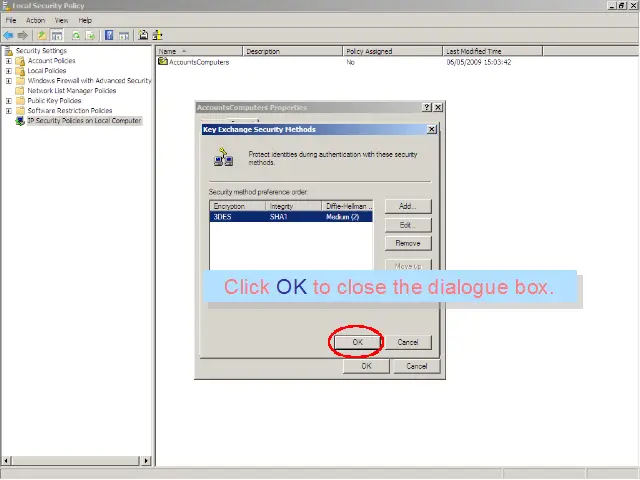Expand the Account Policies tree node
This screenshot has width=640, height=480.
coord(9,61)
